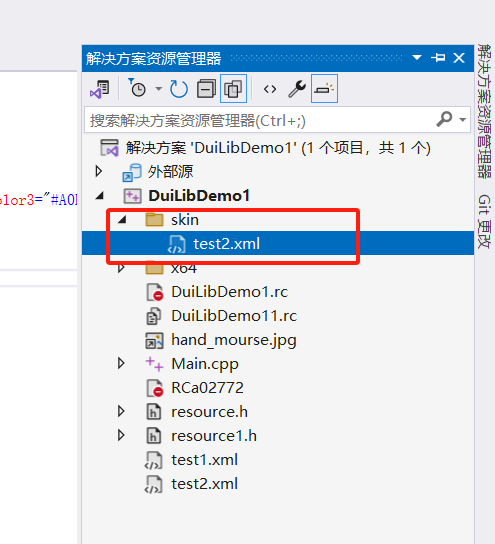Close the Solution Explorer panel
The image size is (495, 544).
pos(459,58)
